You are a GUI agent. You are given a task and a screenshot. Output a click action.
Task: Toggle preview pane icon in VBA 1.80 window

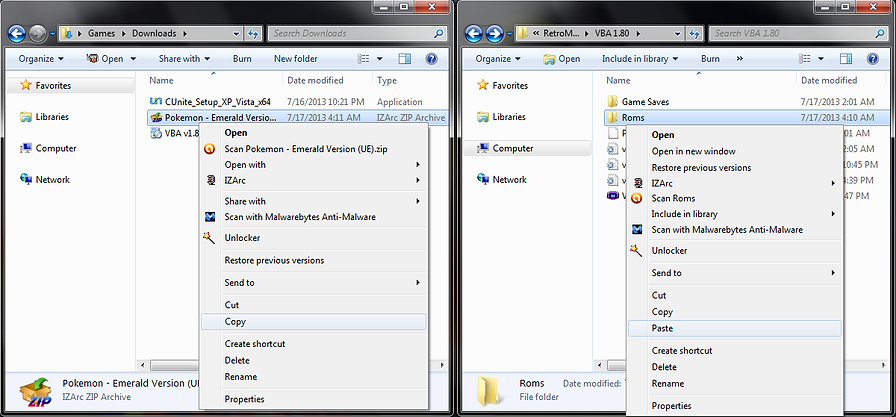[846, 59]
